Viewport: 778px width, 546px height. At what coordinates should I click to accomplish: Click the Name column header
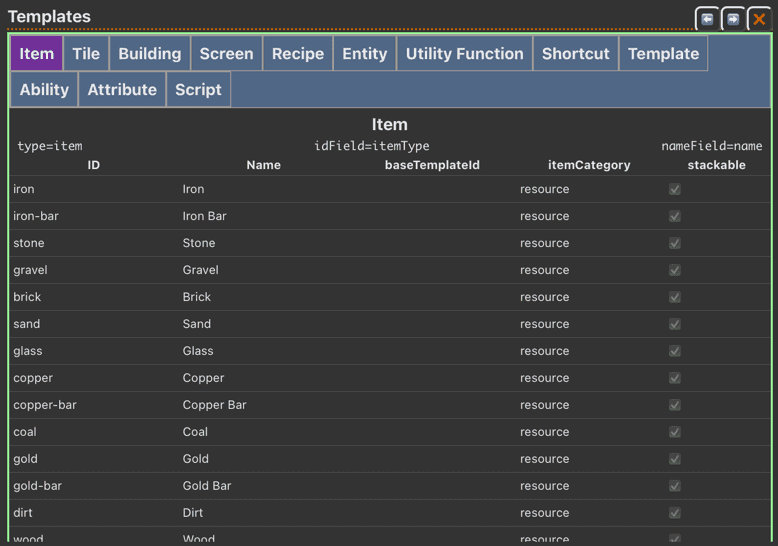pyautogui.click(x=263, y=165)
